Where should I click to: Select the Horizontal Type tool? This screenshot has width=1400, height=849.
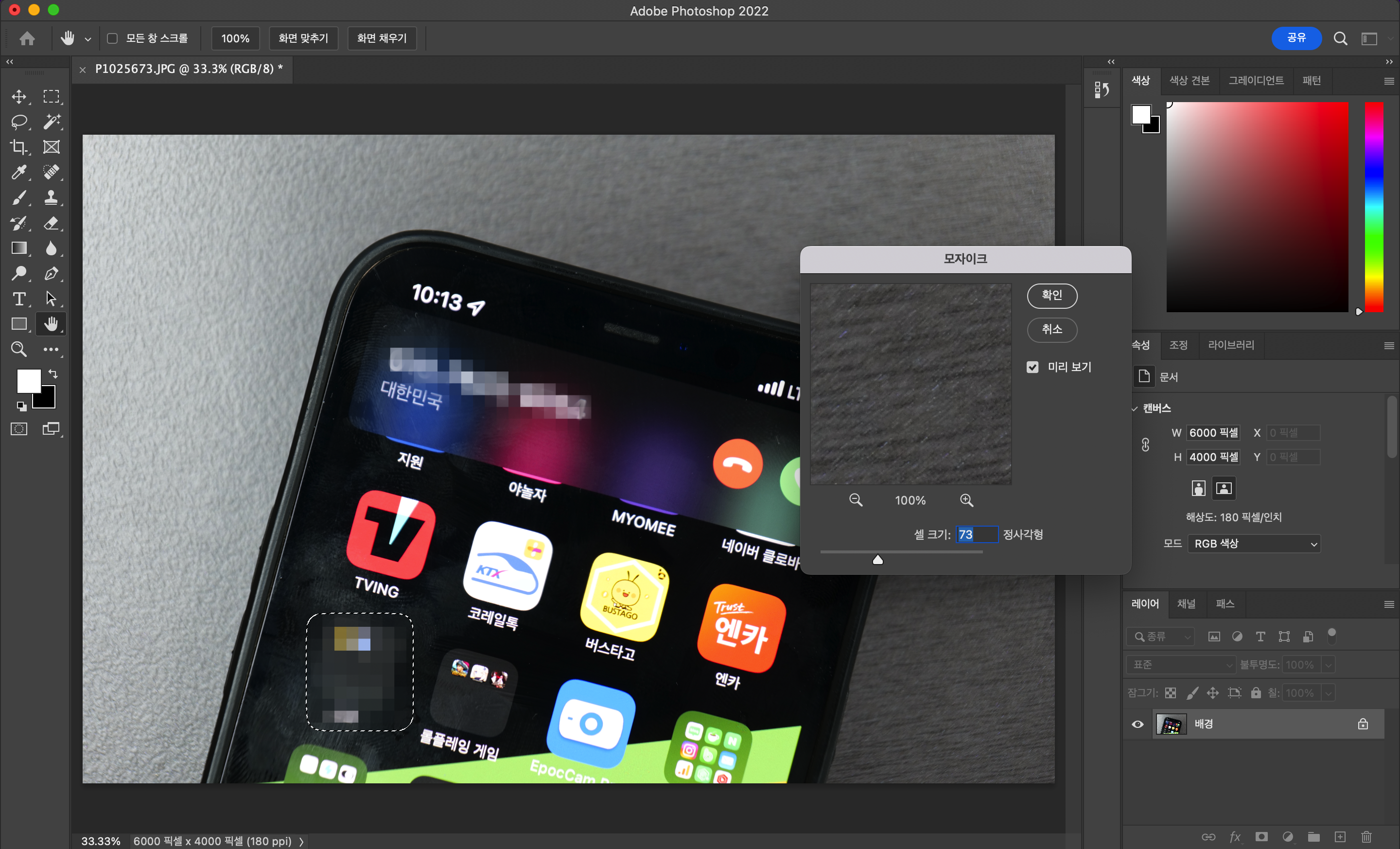(19, 299)
